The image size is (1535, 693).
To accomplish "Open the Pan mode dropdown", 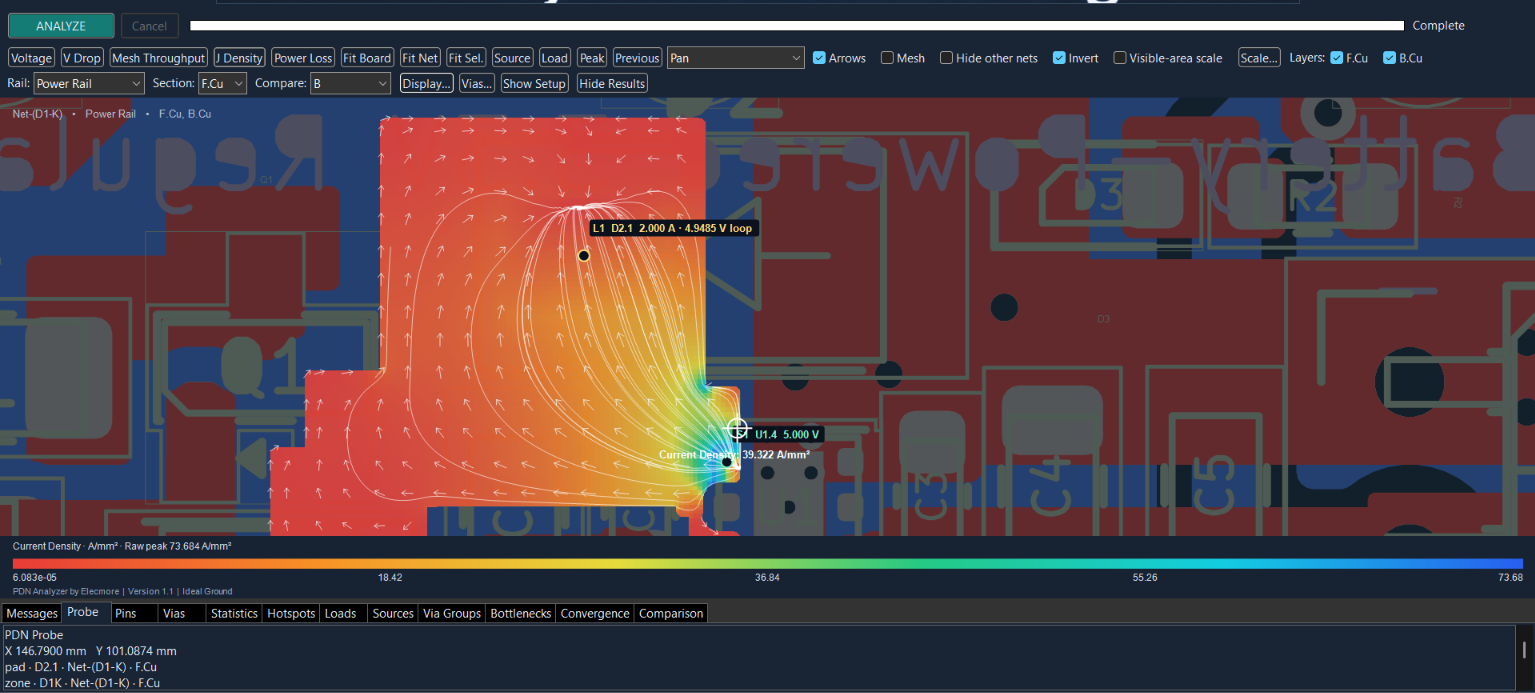I will (736, 58).
